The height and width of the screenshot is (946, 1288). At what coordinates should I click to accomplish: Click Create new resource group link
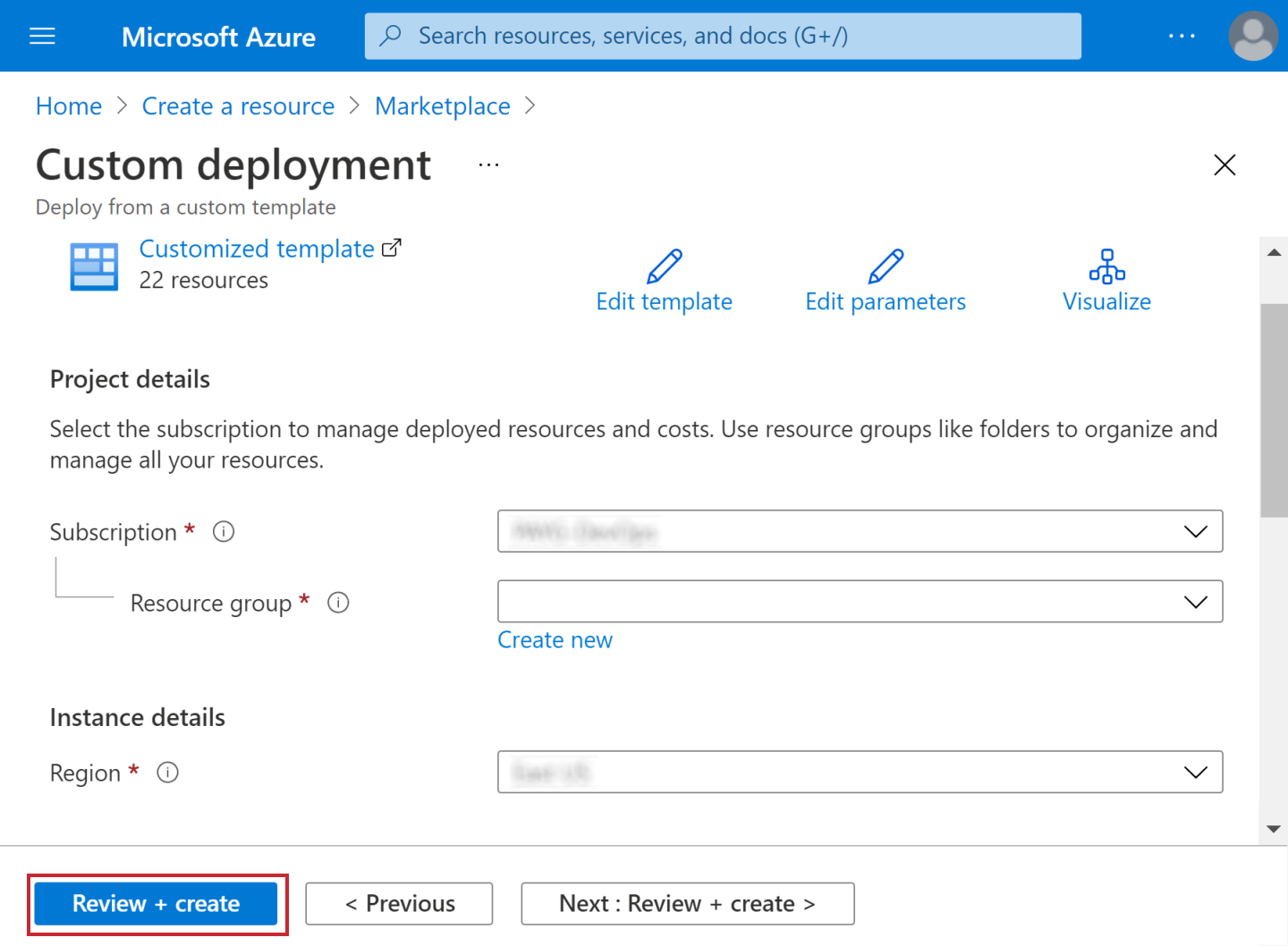(555, 640)
